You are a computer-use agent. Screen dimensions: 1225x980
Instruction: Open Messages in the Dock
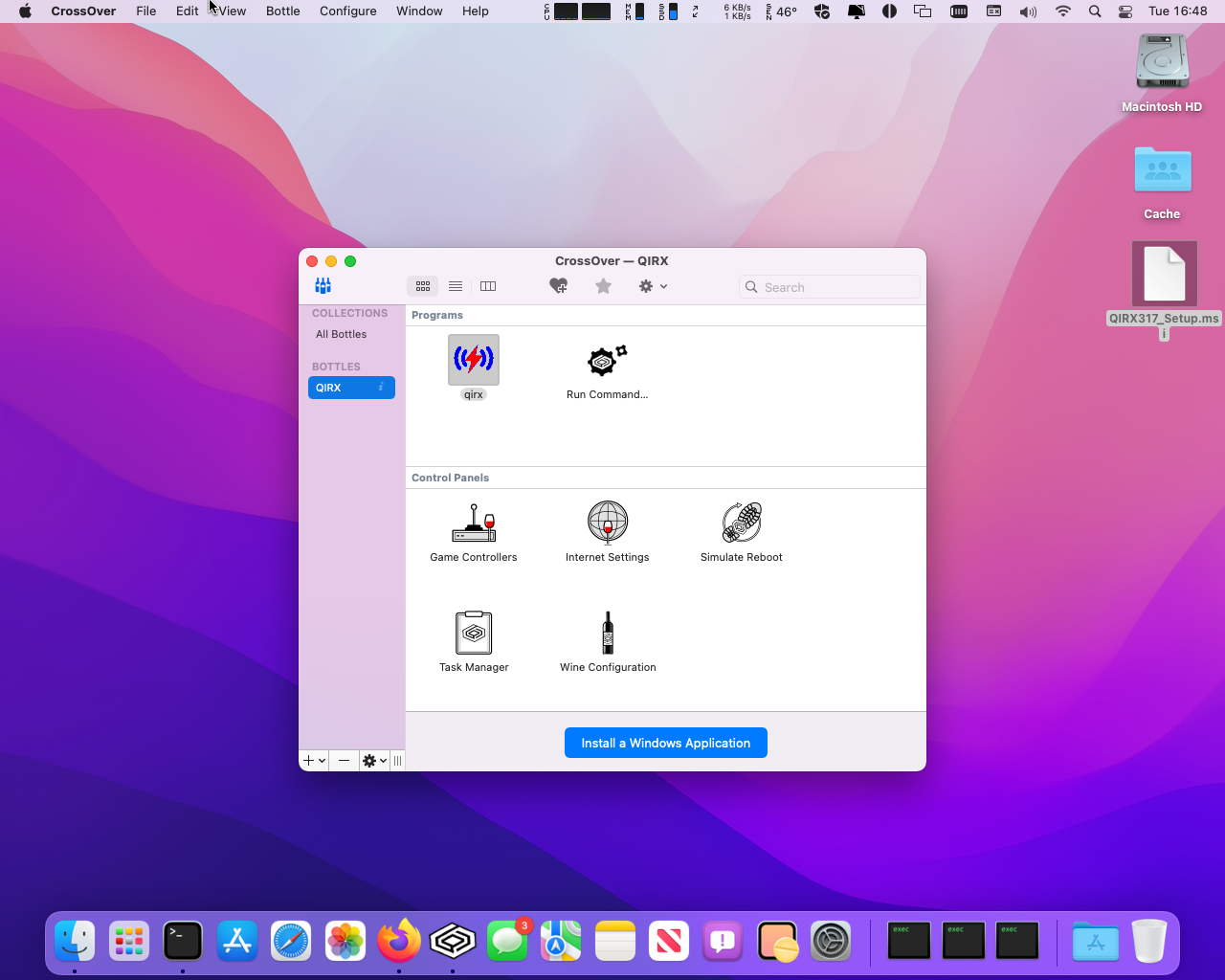[x=507, y=942]
